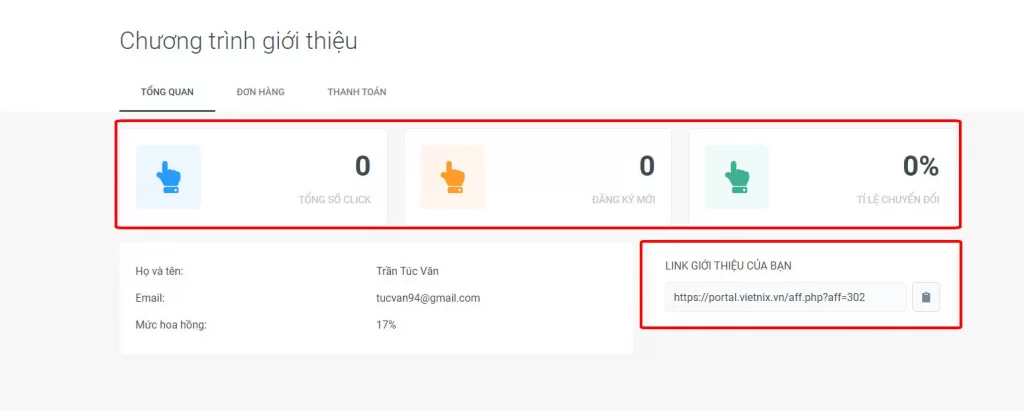Viewport: 1024px width, 411px height.
Task: Switch to the Đơn hàng tab
Action: [x=261, y=92]
